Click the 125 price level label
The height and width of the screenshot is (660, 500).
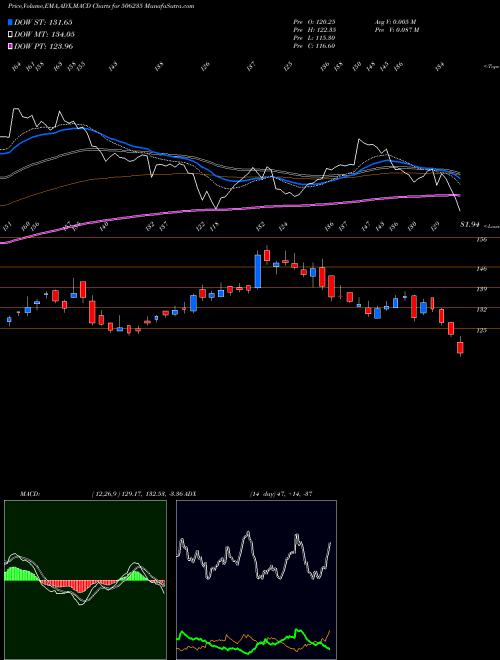[481, 330]
